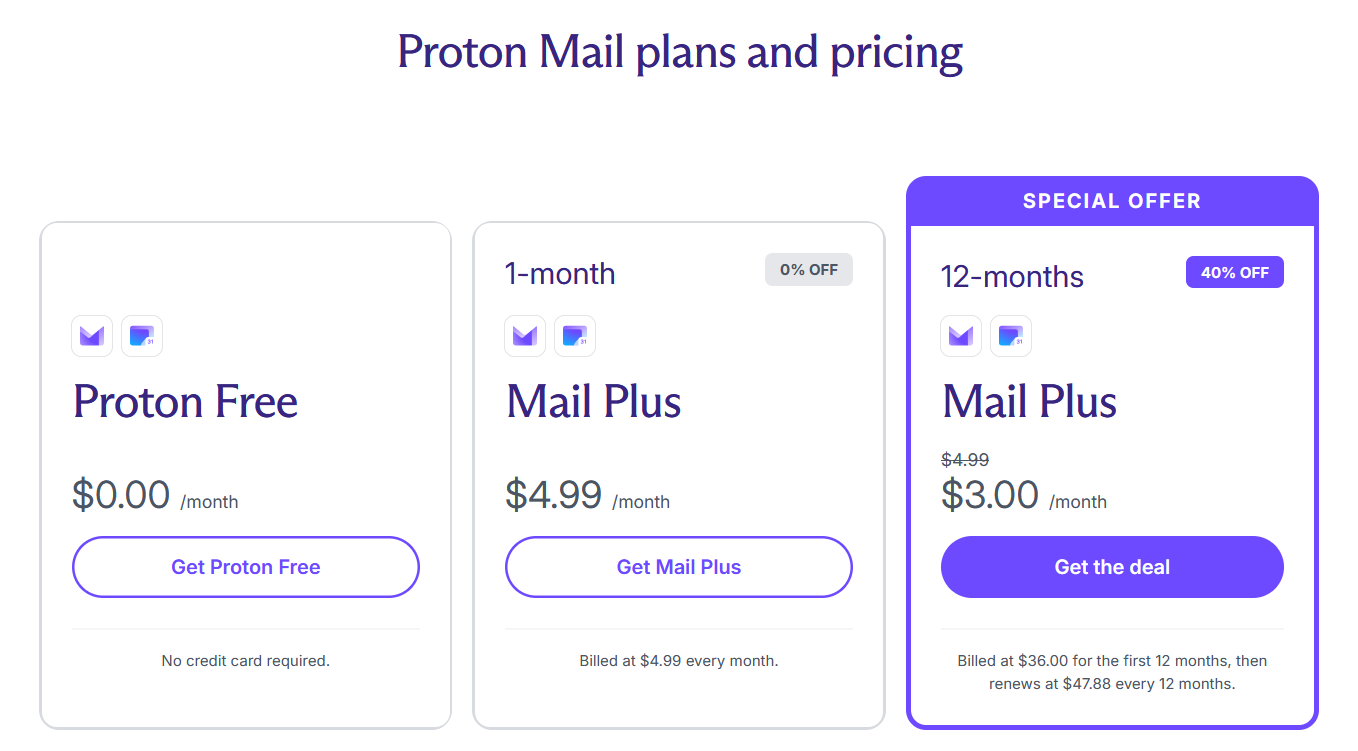
Task: Click the crossed-out $4.99 price
Action: (964, 459)
